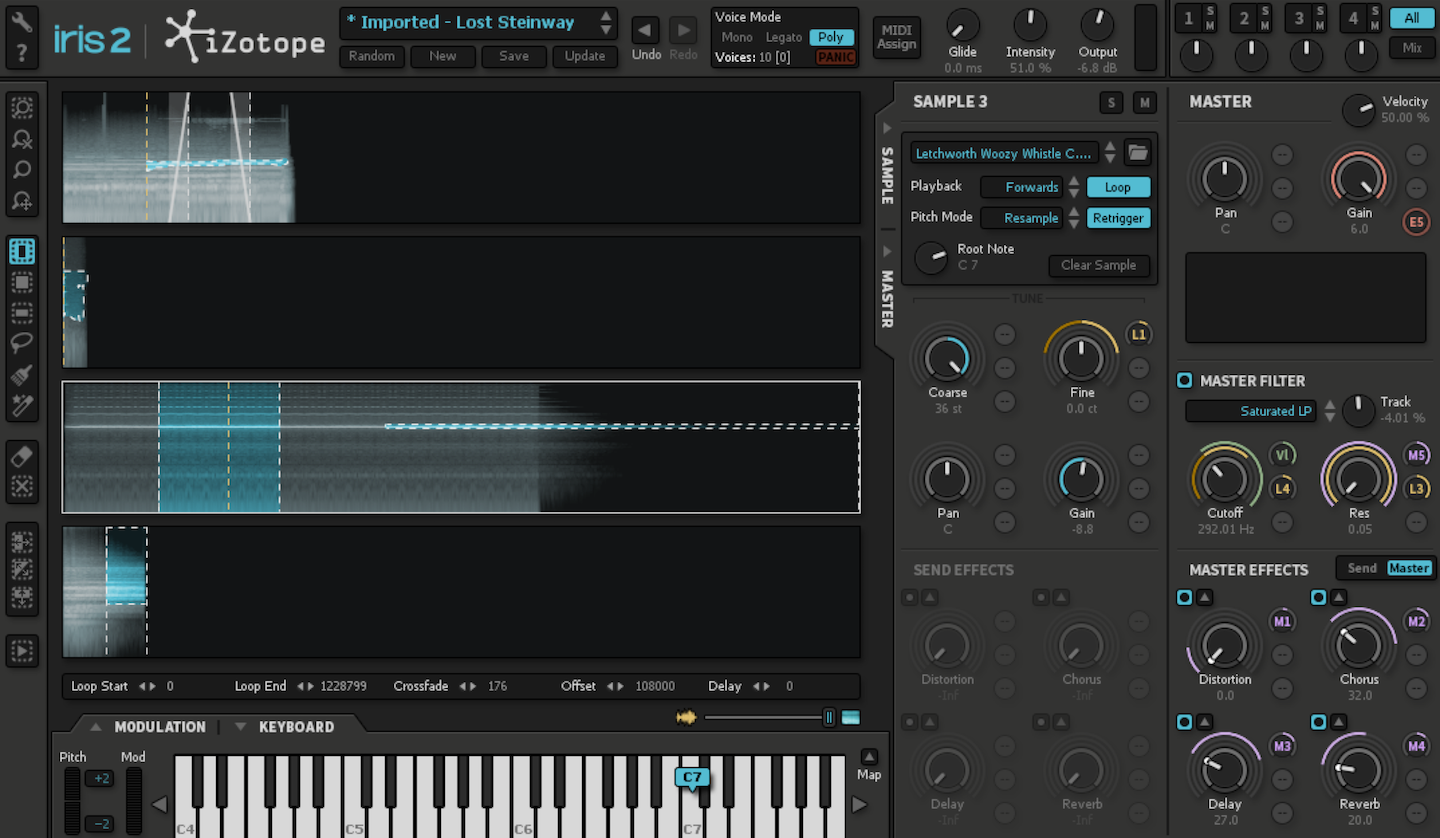Open the wrench settings icon
Screen dimensions: 1440x838
[x=22, y=21]
